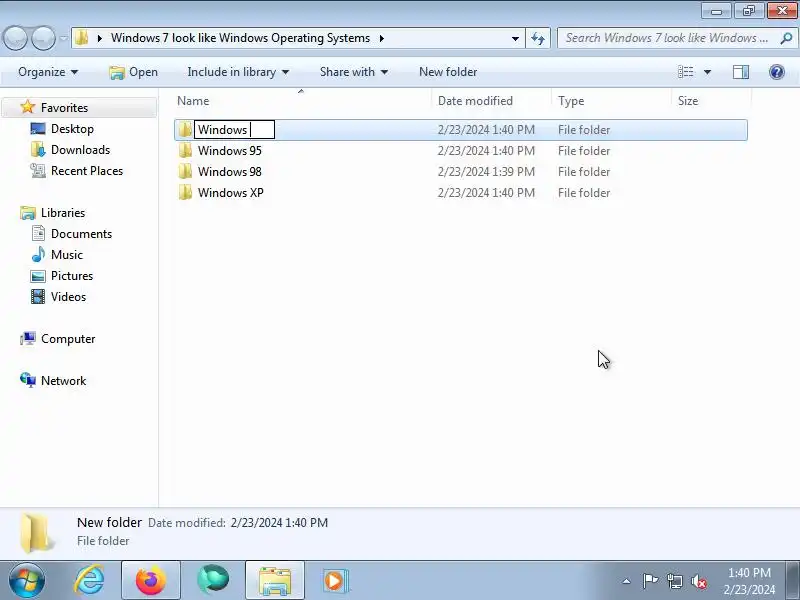
Task: Select the folder icon of the renaming row
Action: [185, 130]
